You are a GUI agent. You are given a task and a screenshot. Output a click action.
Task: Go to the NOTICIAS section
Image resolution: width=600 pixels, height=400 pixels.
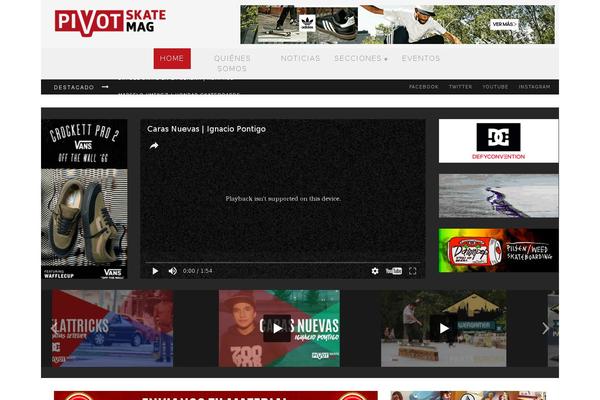[300, 59]
